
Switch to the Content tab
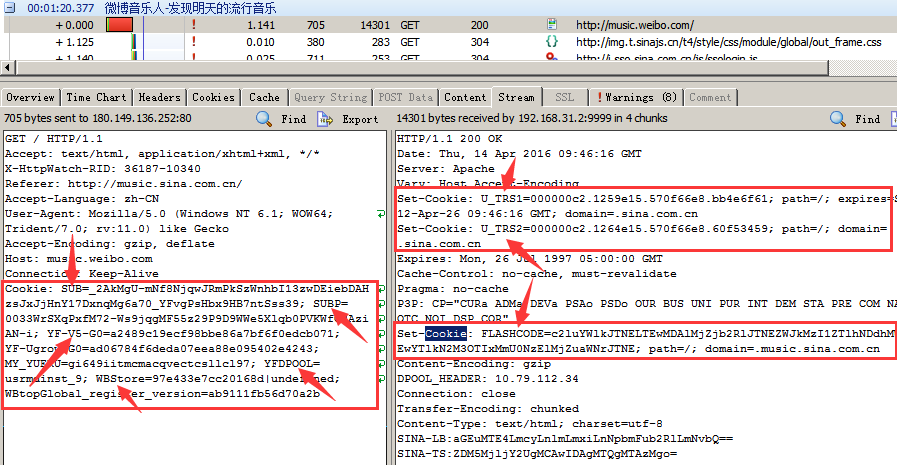click(x=465, y=97)
